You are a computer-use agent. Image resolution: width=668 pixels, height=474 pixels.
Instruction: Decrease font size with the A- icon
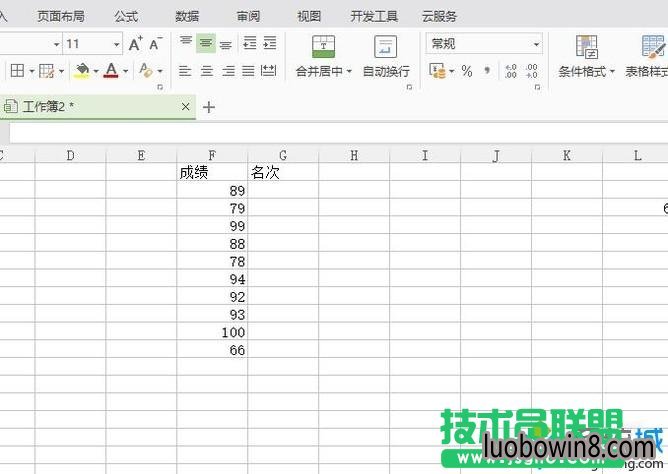[x=155, y=43]
